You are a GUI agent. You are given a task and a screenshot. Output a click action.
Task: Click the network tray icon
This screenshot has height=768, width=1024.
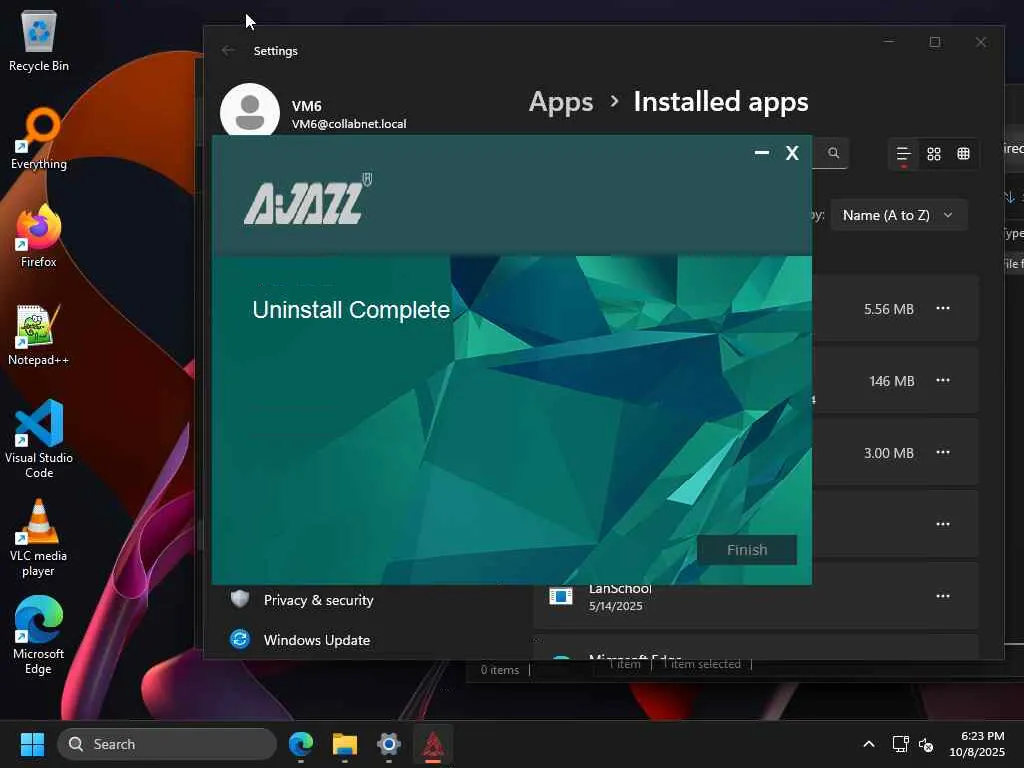901,744
